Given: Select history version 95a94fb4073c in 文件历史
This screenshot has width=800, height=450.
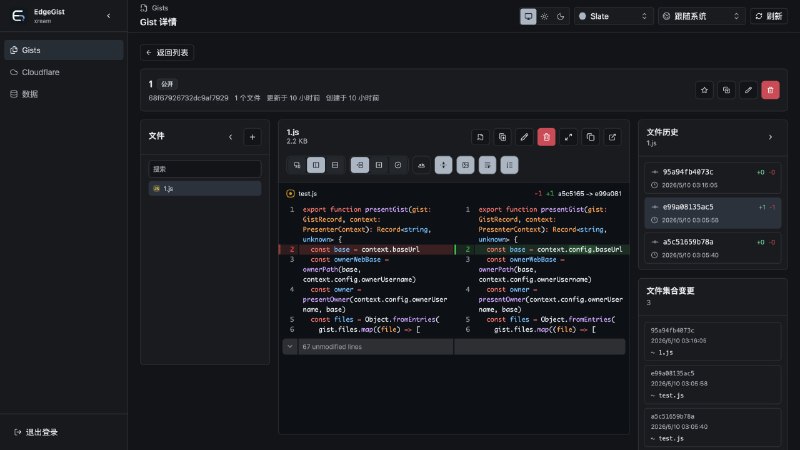Looking at the screenshot, I should coord(713,178).
